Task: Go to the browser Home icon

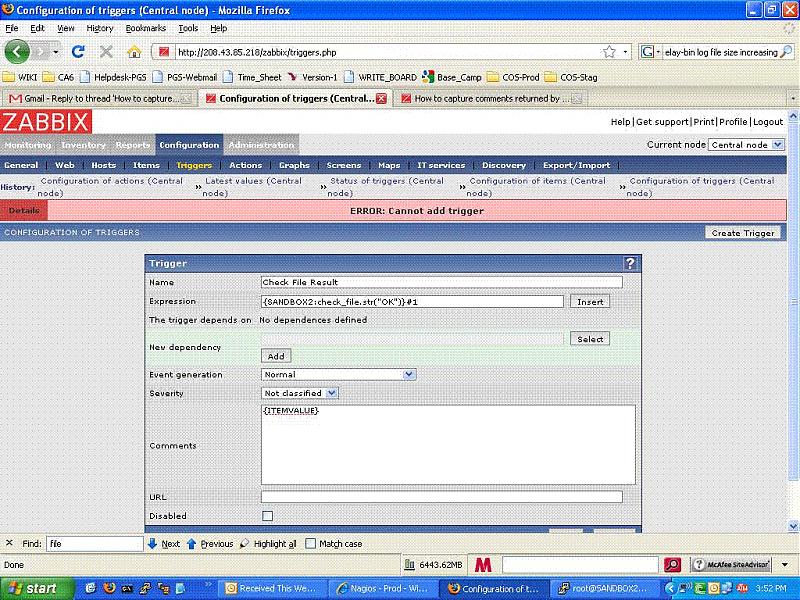Action: (133, 51)
